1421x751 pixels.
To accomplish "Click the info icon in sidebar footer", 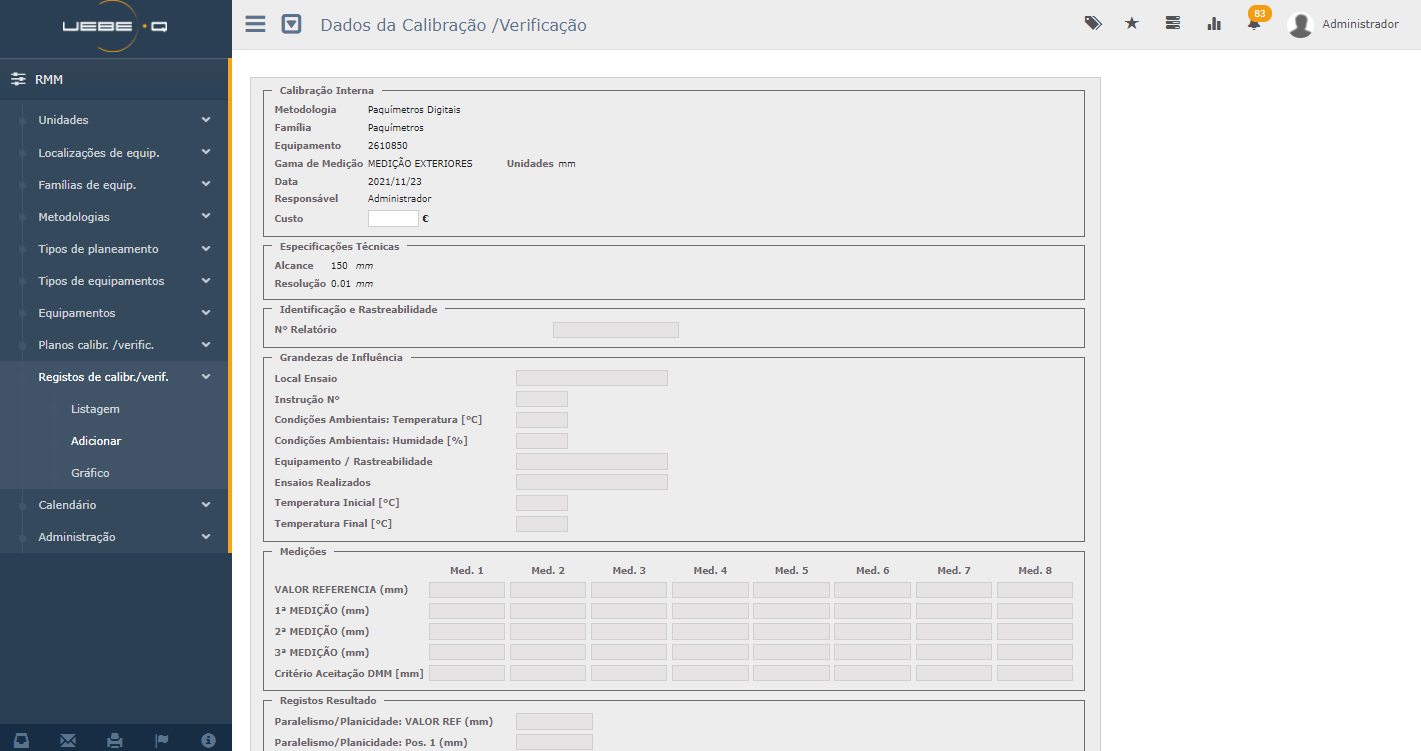I will 208,740.
